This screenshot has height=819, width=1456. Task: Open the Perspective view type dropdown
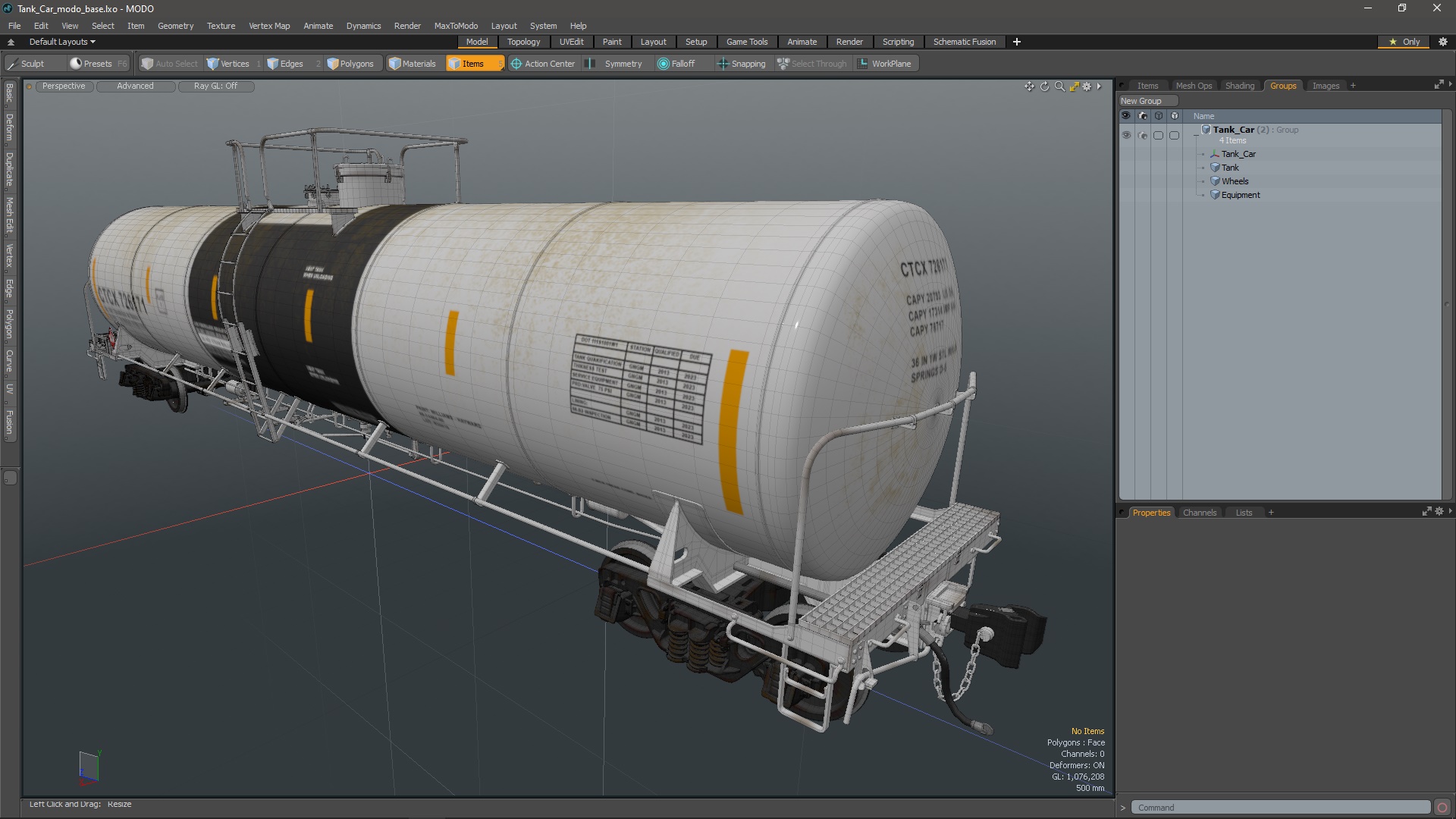click(x=64, y=86)
